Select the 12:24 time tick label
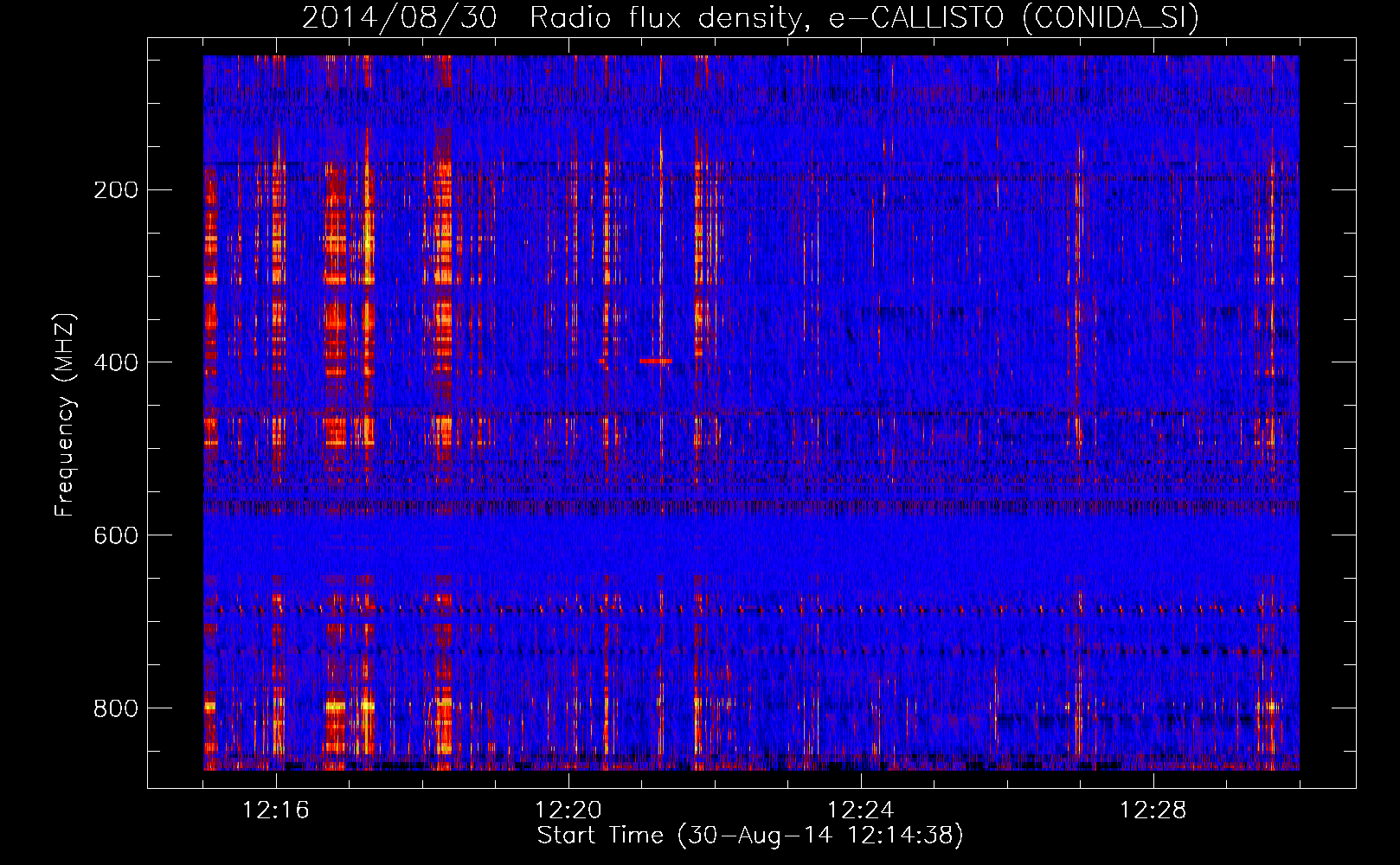 (x=861, y=810)
